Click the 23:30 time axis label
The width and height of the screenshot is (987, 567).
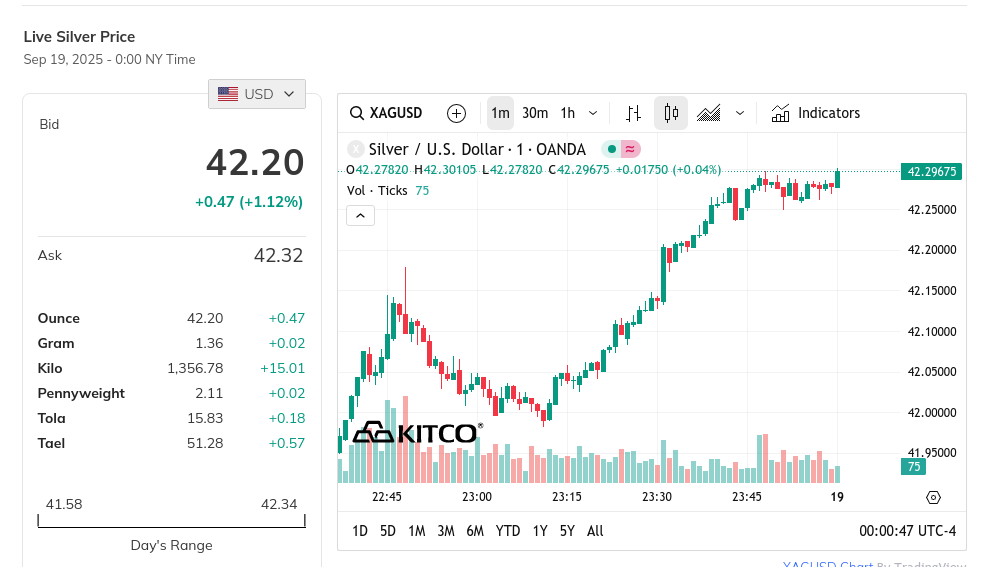click(657, 497)
